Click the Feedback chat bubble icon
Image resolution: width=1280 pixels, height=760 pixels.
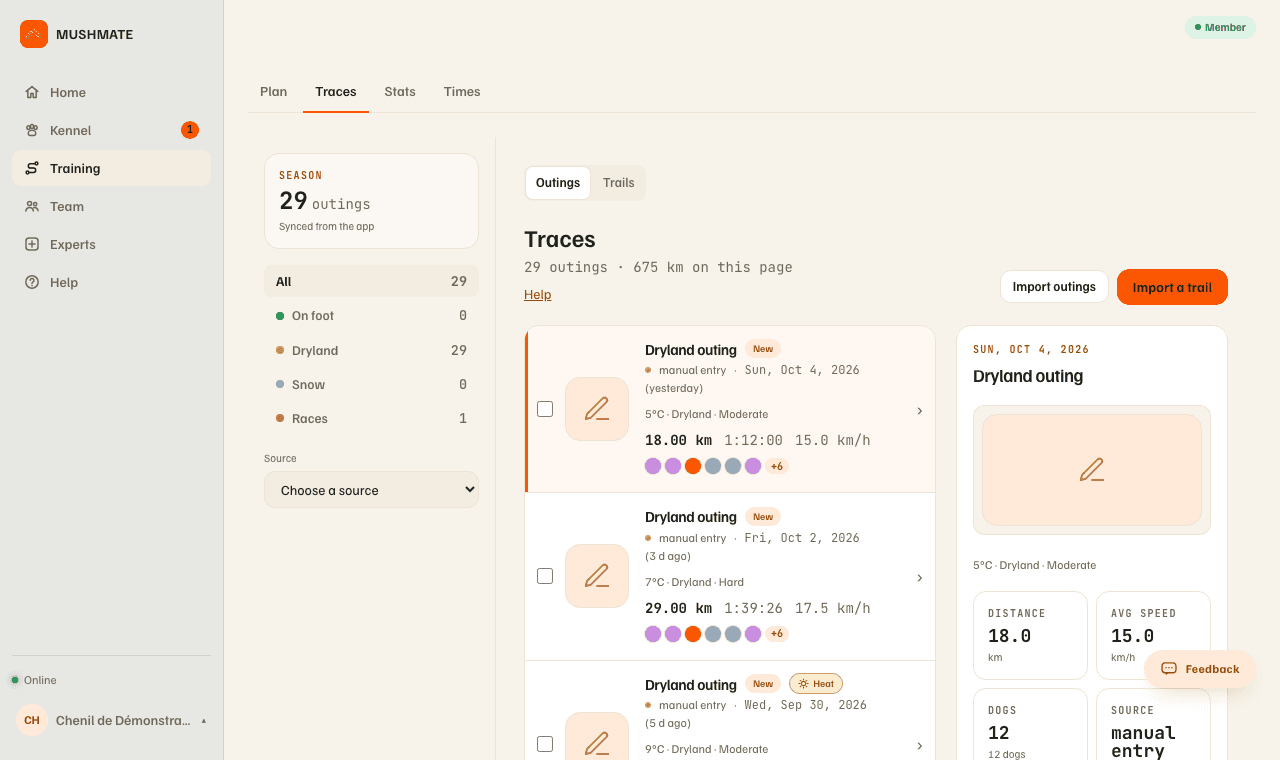tap(1169, 669)
